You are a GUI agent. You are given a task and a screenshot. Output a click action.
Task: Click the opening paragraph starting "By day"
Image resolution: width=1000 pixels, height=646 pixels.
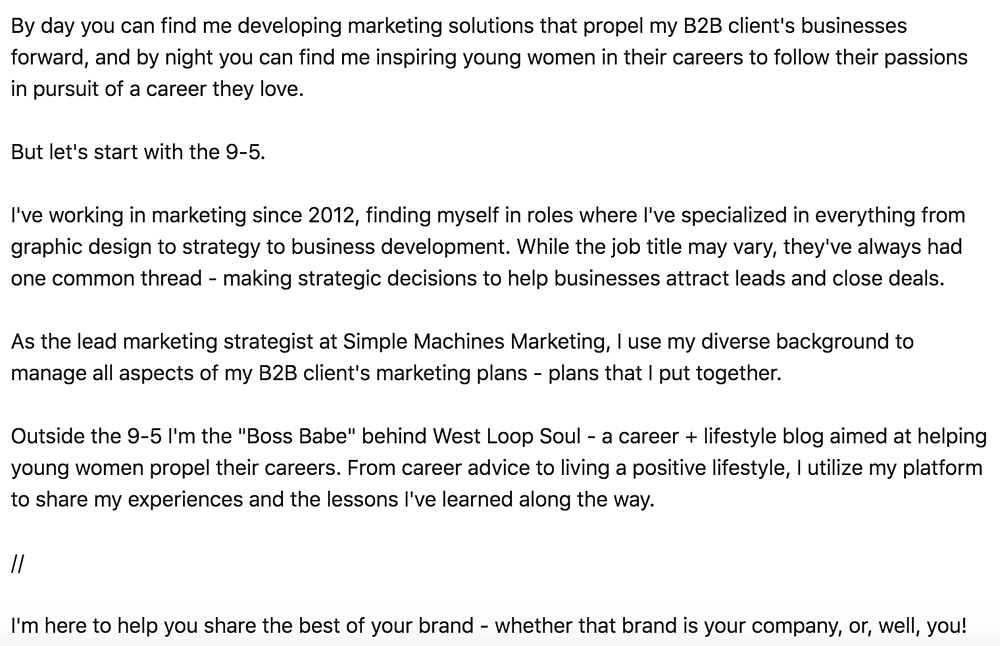pyautogui.click(x=489, y=57)
